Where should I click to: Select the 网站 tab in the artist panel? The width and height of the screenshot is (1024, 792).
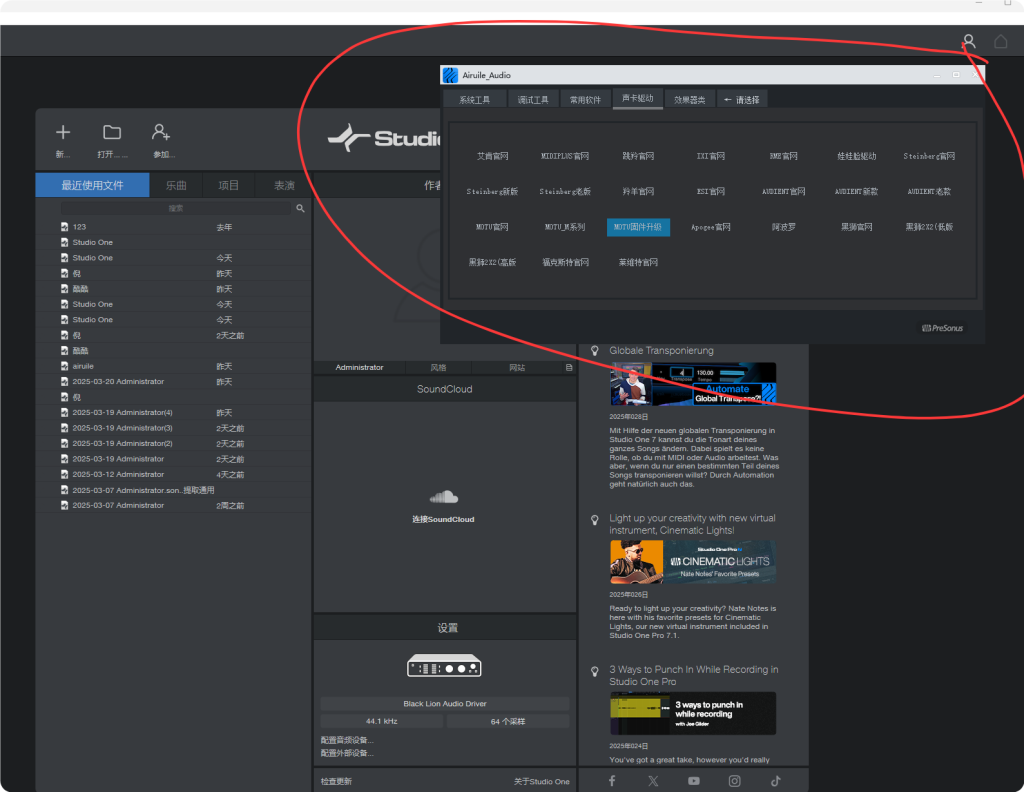(x=517, y=368)
